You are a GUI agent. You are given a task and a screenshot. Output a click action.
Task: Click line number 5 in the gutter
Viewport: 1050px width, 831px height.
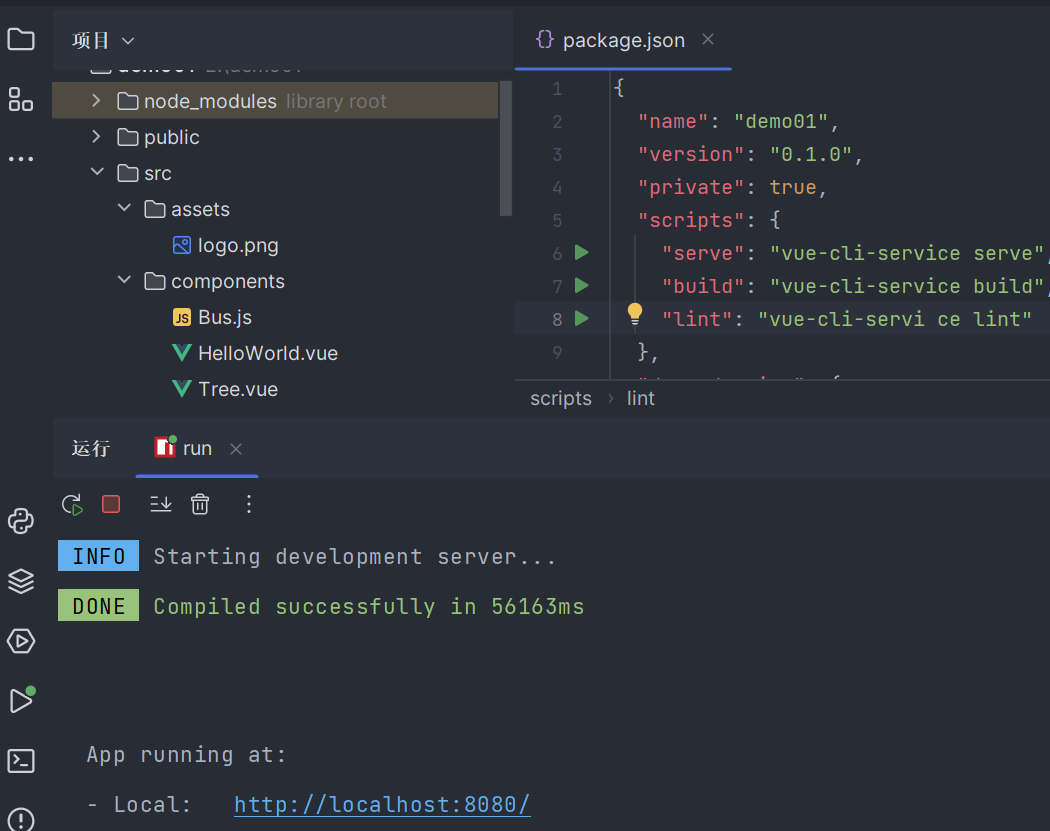pyautogui.click(x=557, y=220)
